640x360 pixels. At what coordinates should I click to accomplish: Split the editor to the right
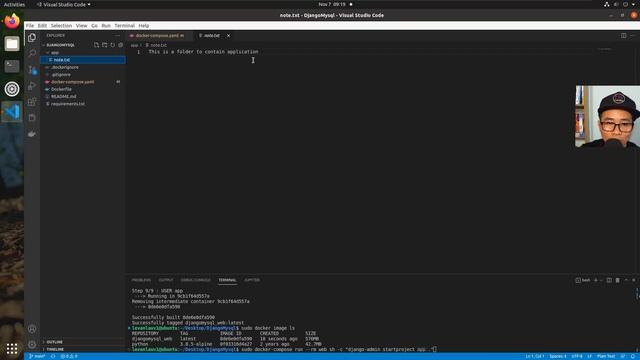click(x=624, y=36)
